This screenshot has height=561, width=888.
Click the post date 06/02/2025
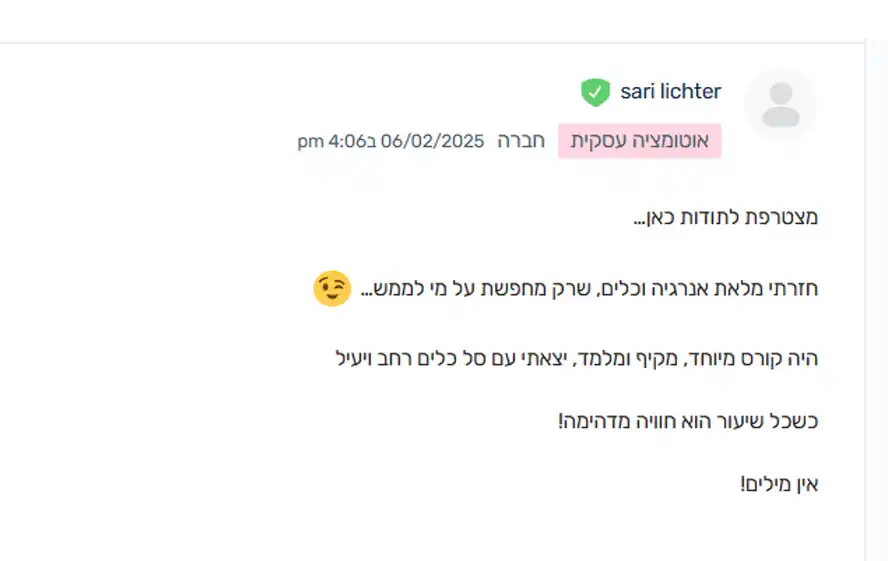(432, 141)
